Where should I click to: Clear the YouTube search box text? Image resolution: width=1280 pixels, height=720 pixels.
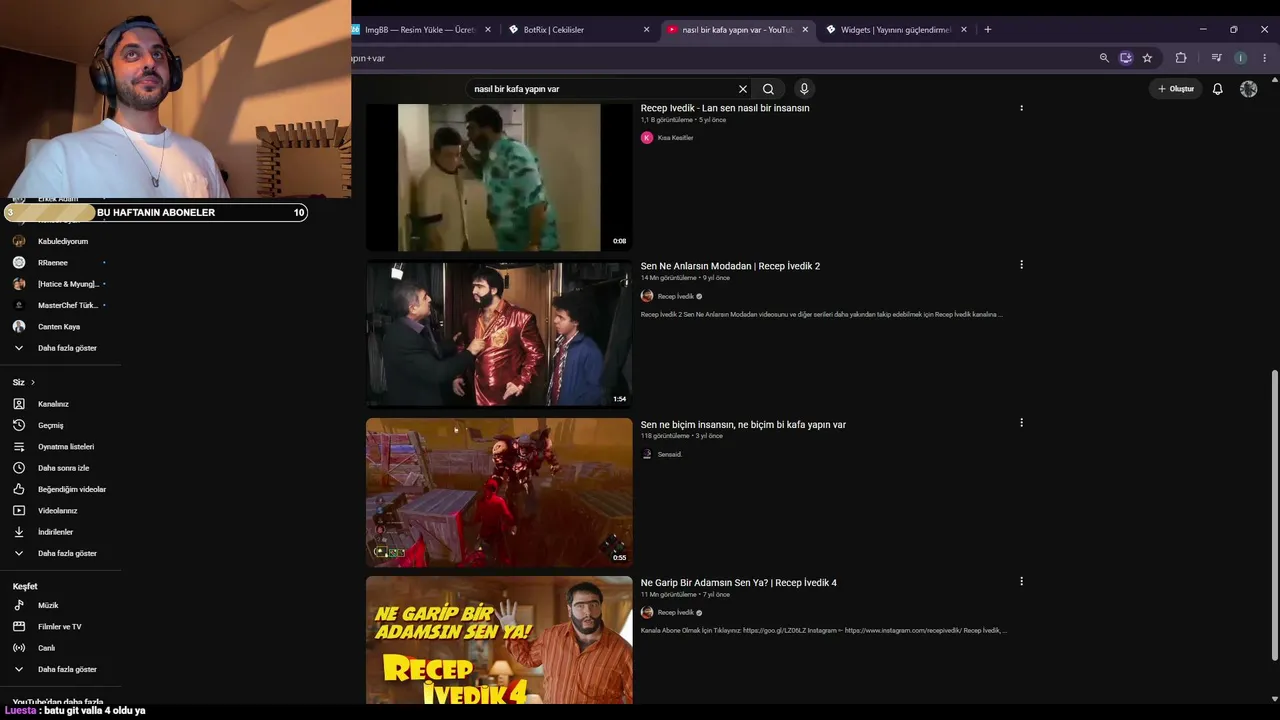(x=743, y=89)
